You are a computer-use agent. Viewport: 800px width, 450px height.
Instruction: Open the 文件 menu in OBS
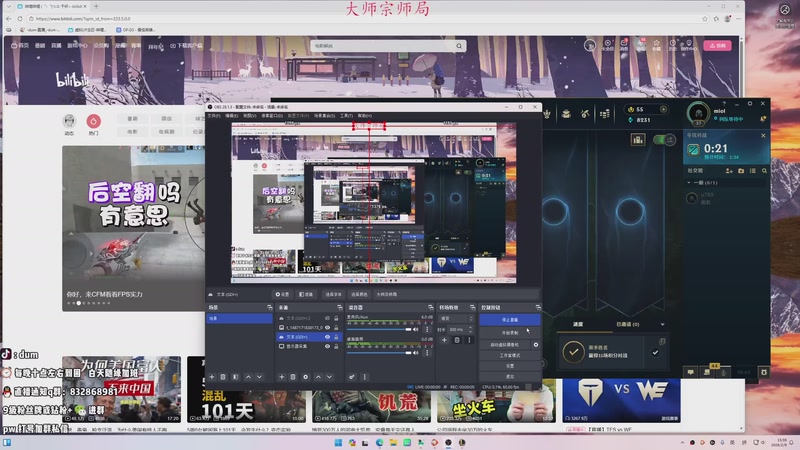tap(213, 116)
